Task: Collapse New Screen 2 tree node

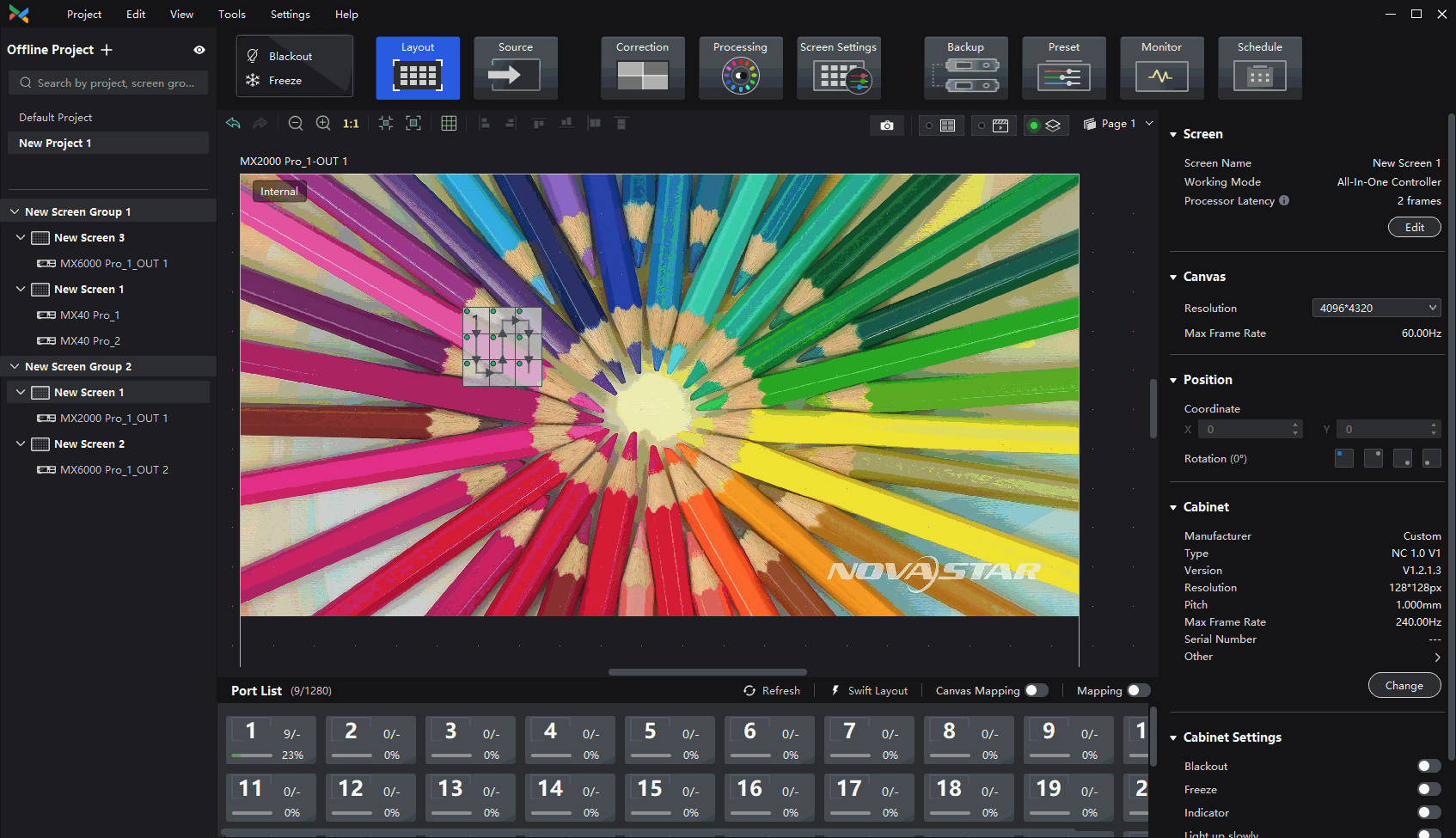Action: (21, 443)
